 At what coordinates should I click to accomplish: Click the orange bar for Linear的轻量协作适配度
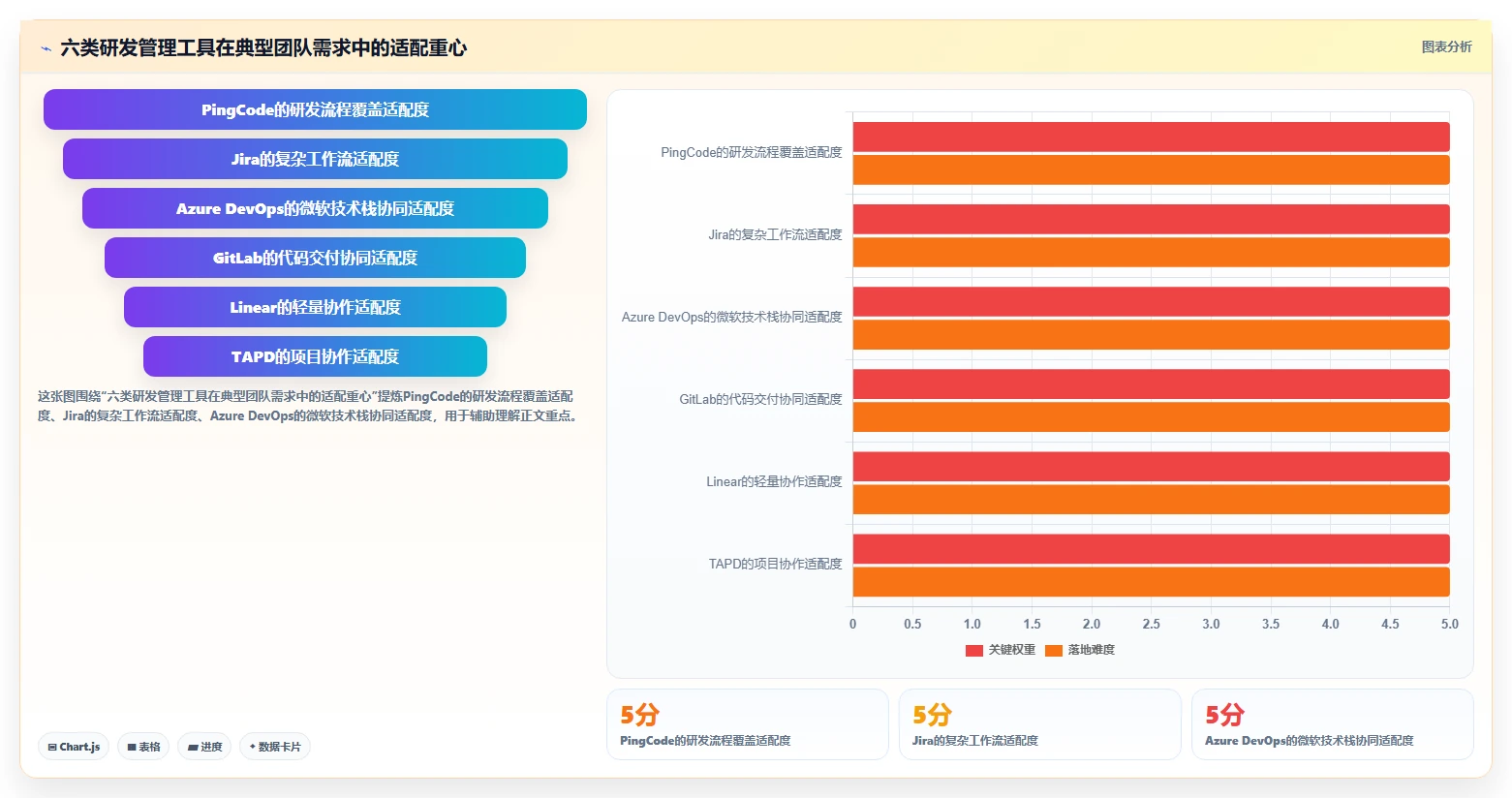pos(1151,499)
